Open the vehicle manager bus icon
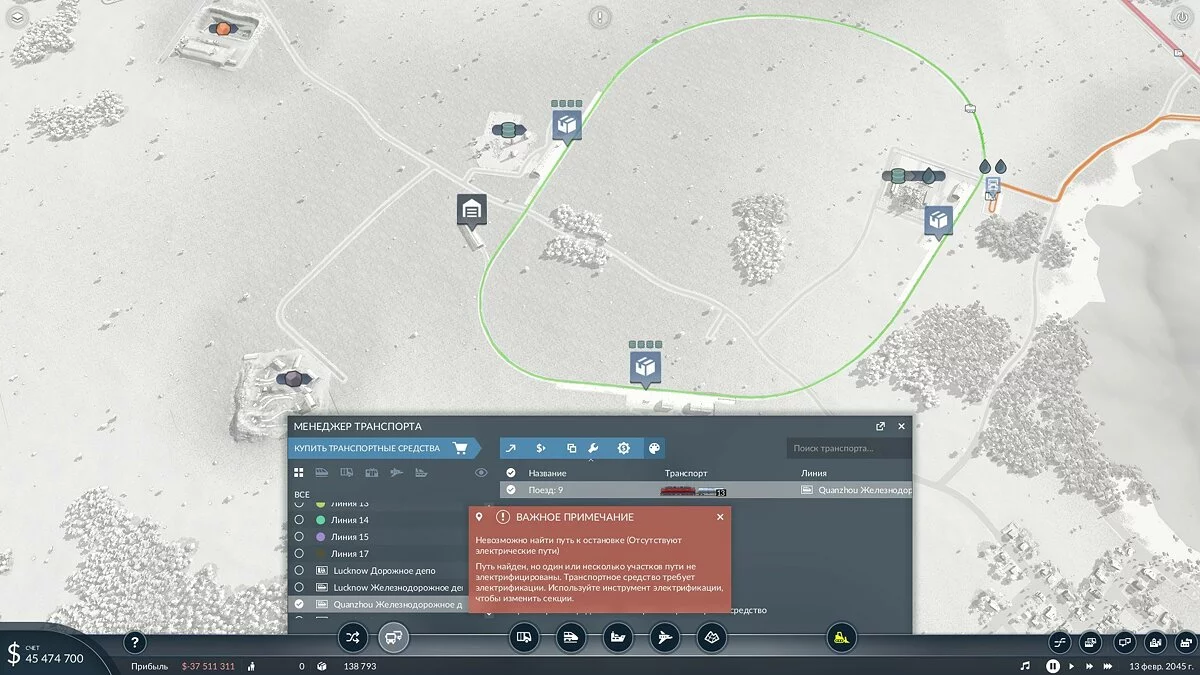This screenshot has width=1200, height=675. [393, 637]
